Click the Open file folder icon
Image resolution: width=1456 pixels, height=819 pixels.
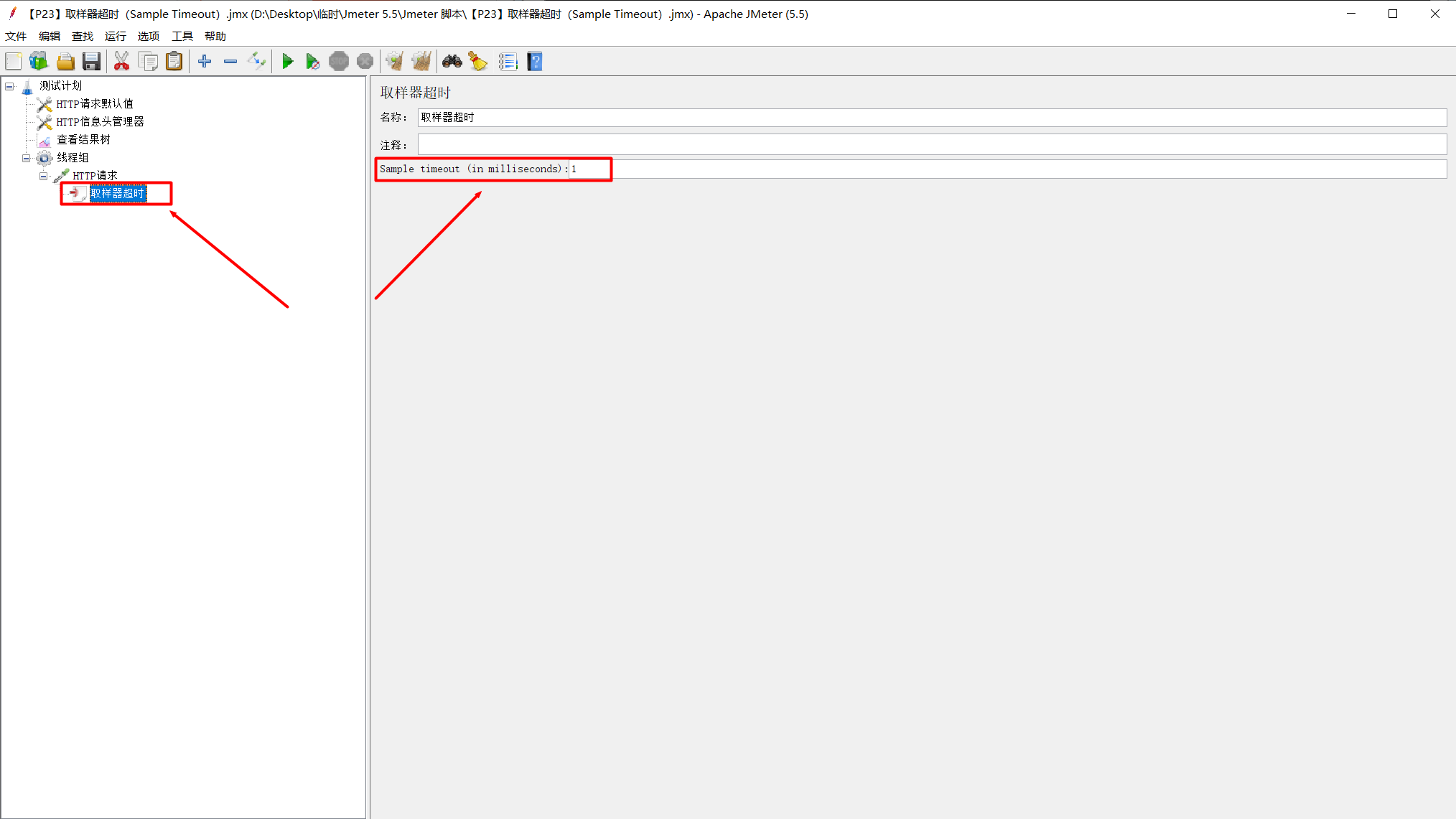click(x=65, y=62)
